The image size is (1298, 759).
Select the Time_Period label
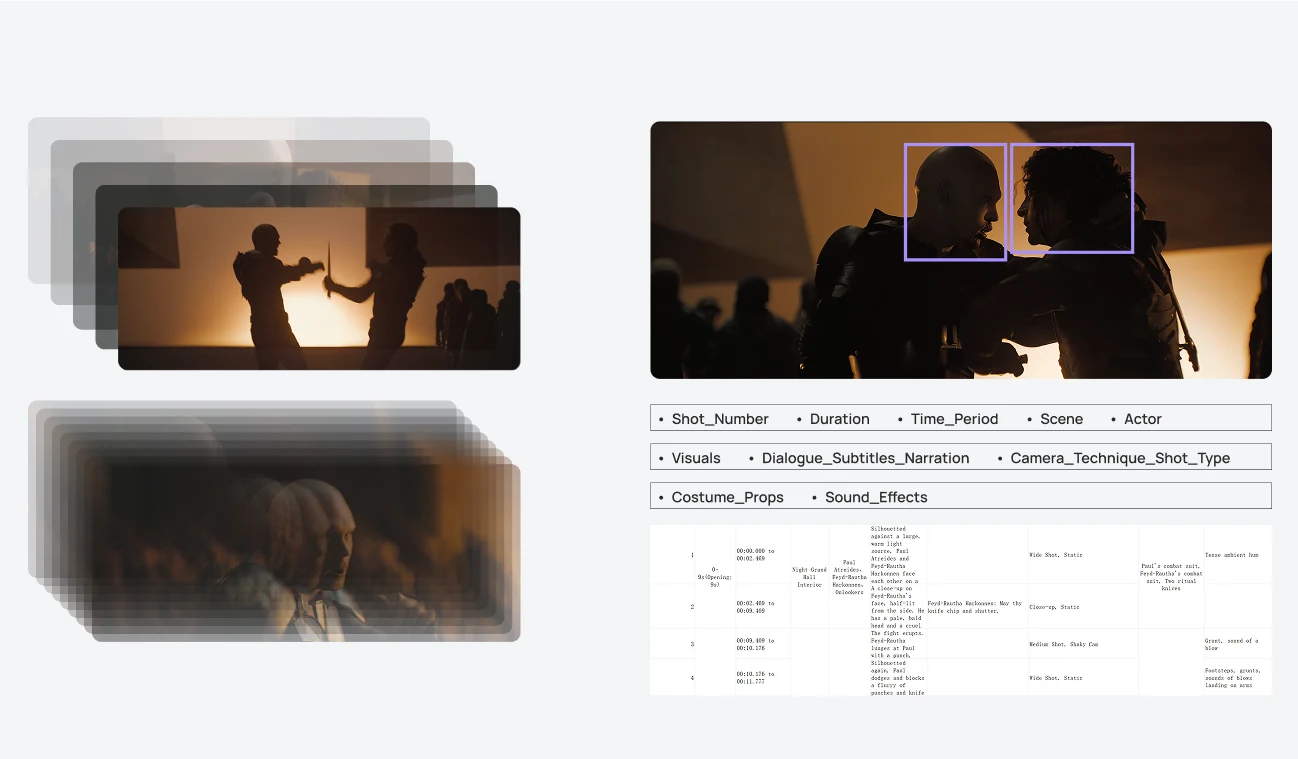tap(954, 419)
